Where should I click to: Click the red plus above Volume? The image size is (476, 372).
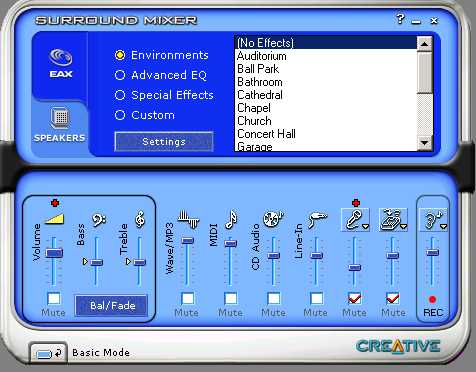55,203
